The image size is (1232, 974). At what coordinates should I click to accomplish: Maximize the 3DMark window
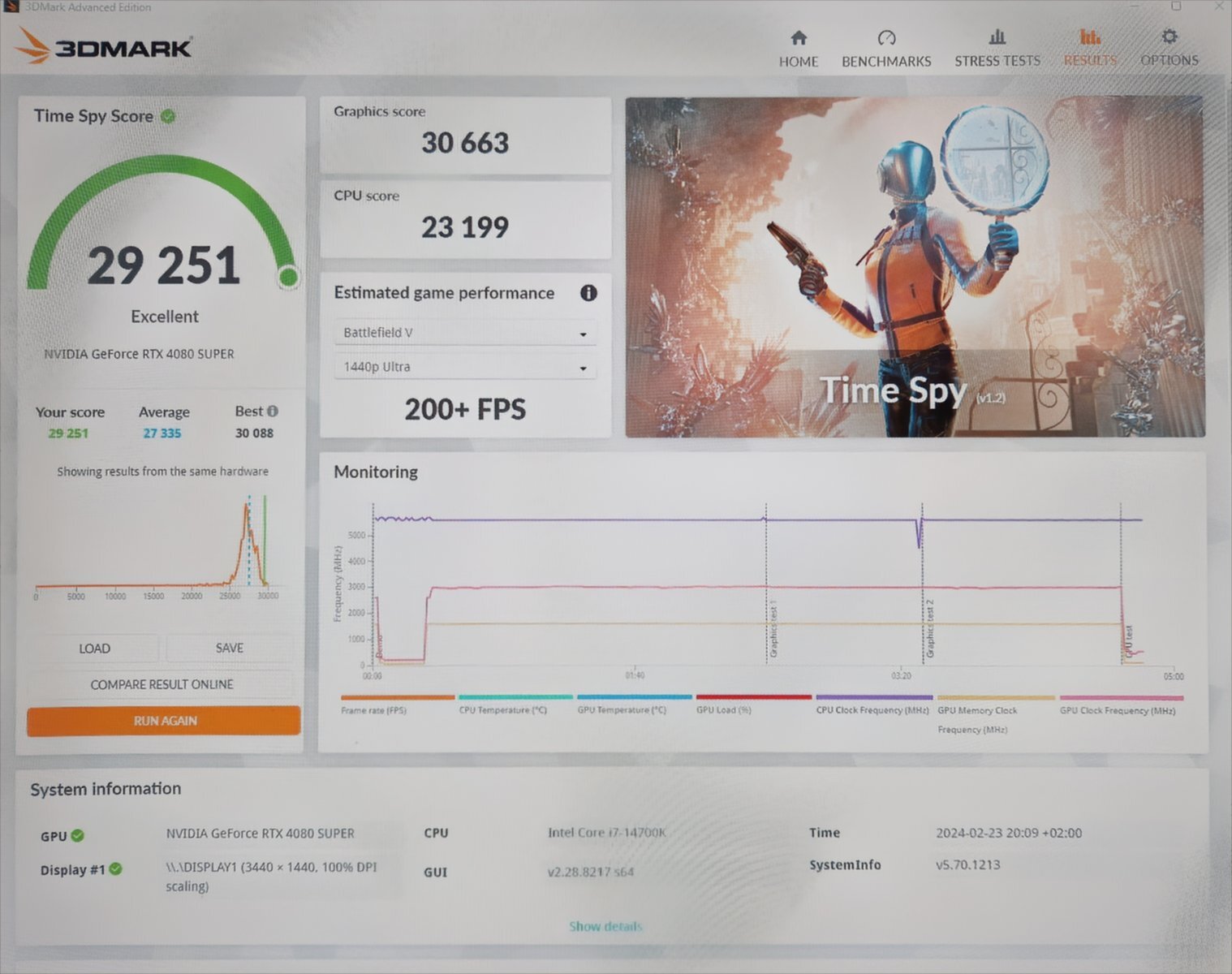pyautogui.click(x=1176, y=6)
